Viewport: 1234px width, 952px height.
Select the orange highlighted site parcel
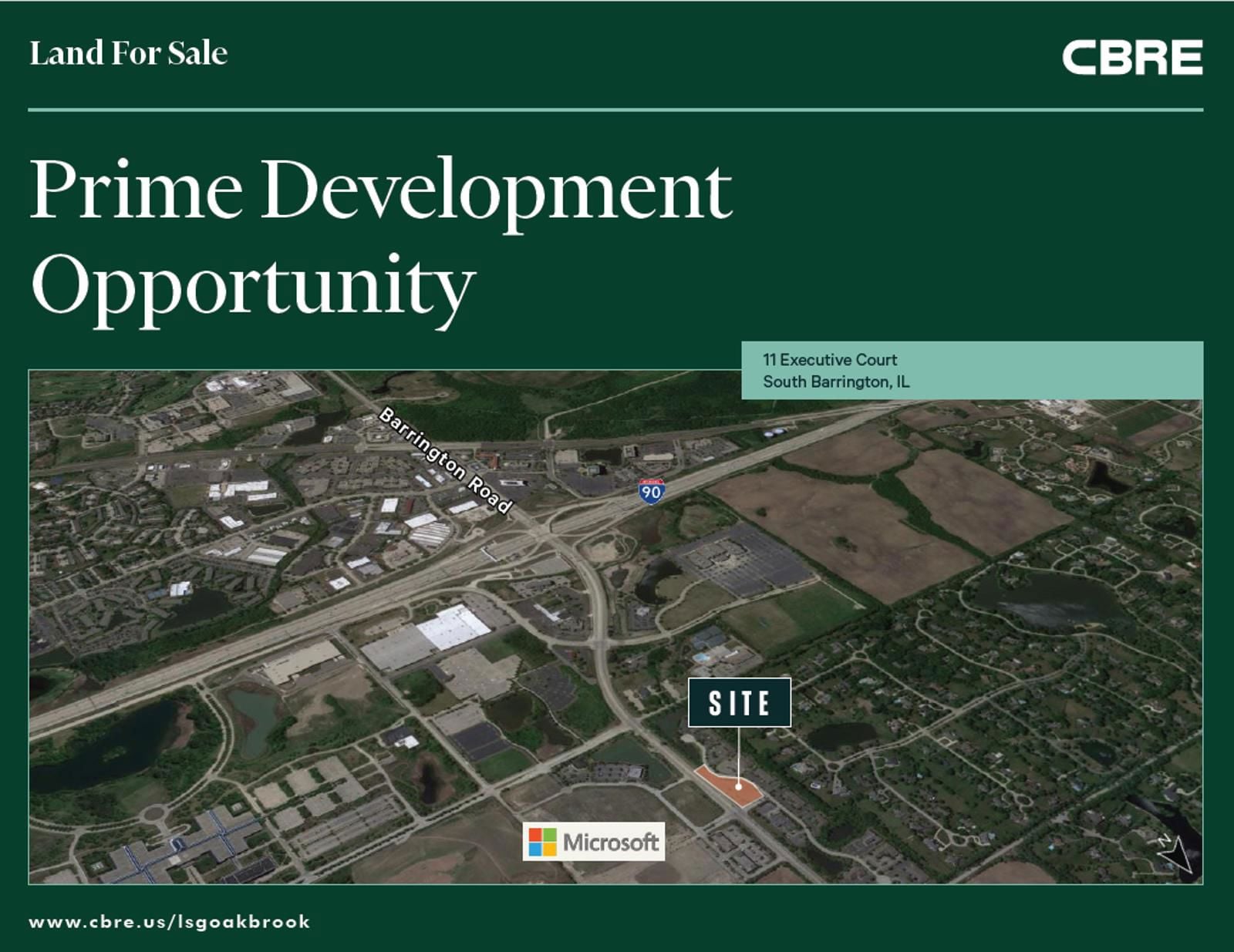click(728, 785)
